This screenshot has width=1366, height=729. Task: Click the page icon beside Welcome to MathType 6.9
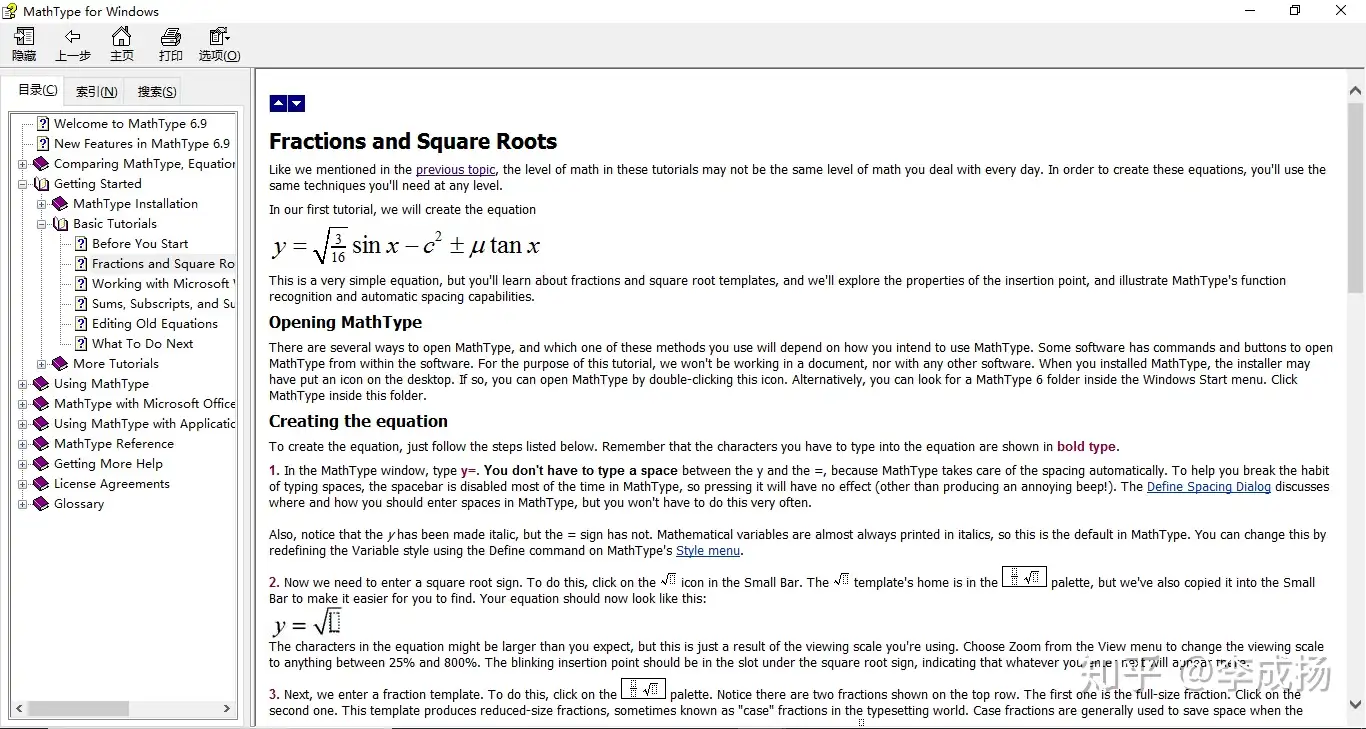pyautogui.click(x=43, y=124)
